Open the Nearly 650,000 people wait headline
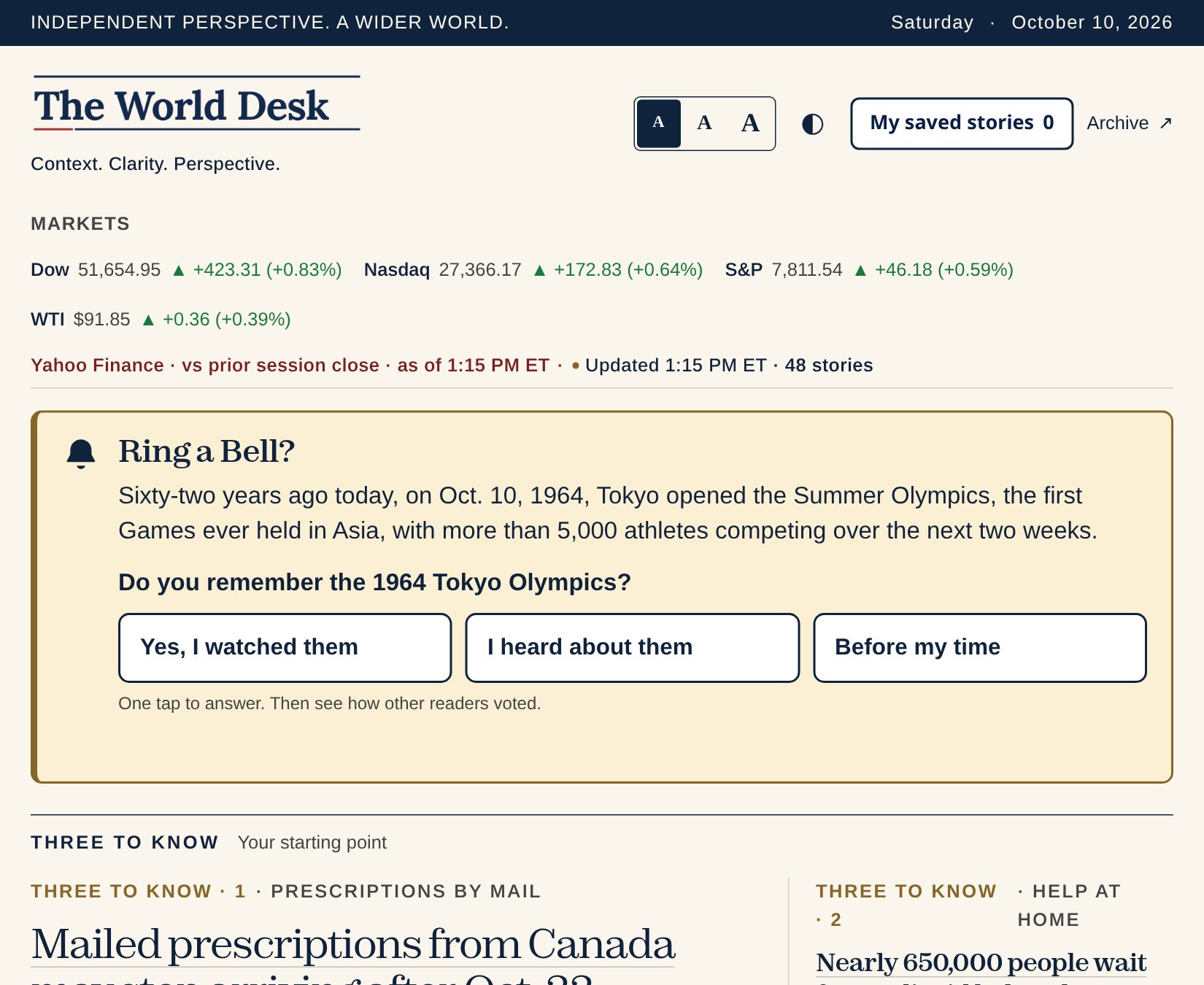1204x985 pixels. coord(981,966)
